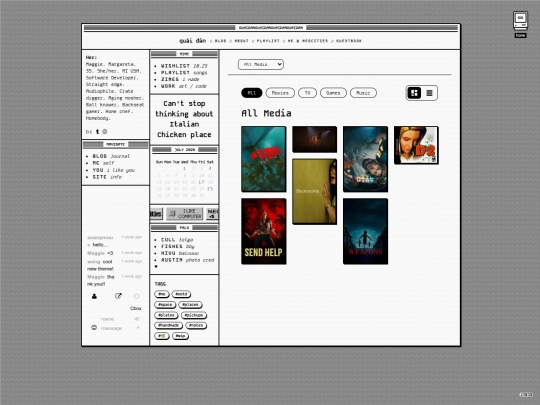Open the Backrooms yellow poster
Viewport: 540px width, 405px height.
tap(314, 191)
